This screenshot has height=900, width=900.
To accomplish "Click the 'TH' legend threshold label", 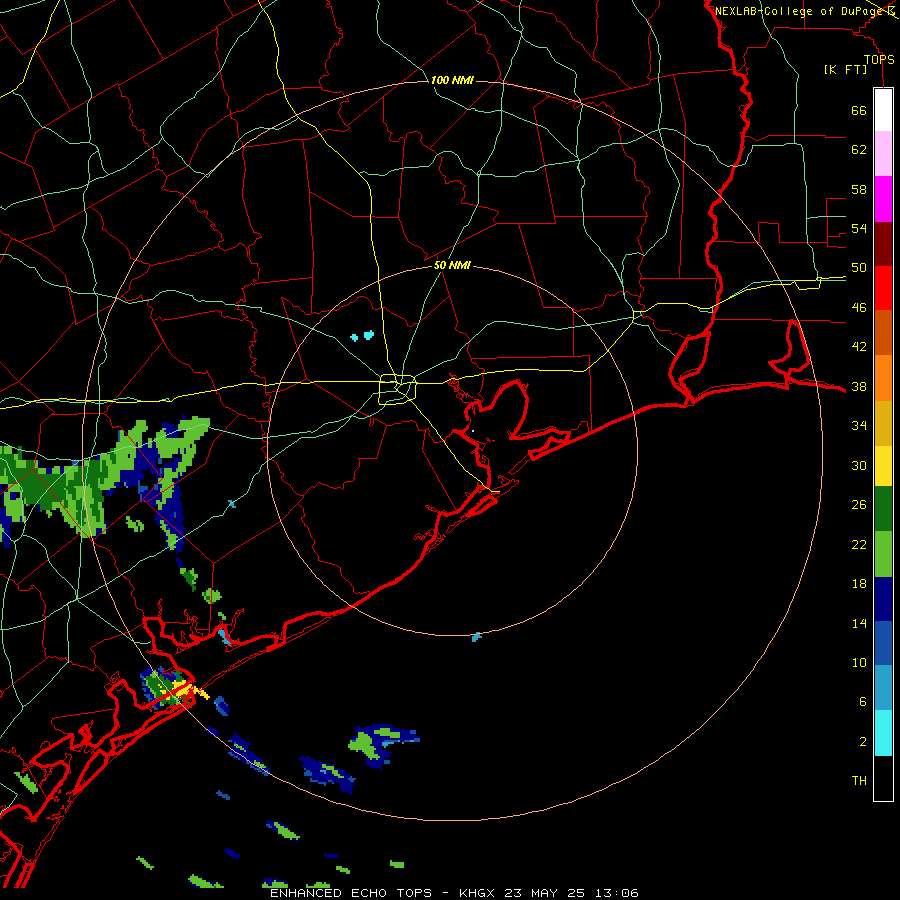I will (859, 780).
